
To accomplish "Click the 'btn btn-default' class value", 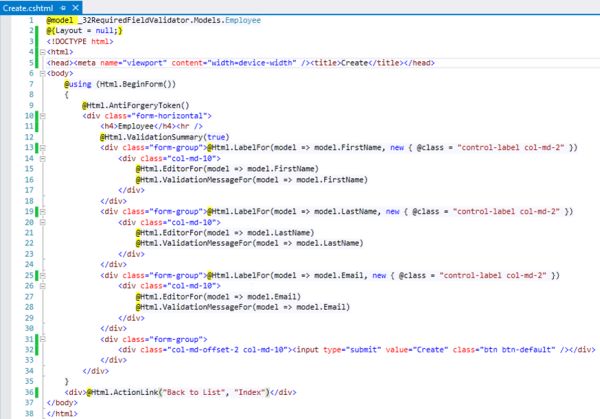I will point(518,350).
